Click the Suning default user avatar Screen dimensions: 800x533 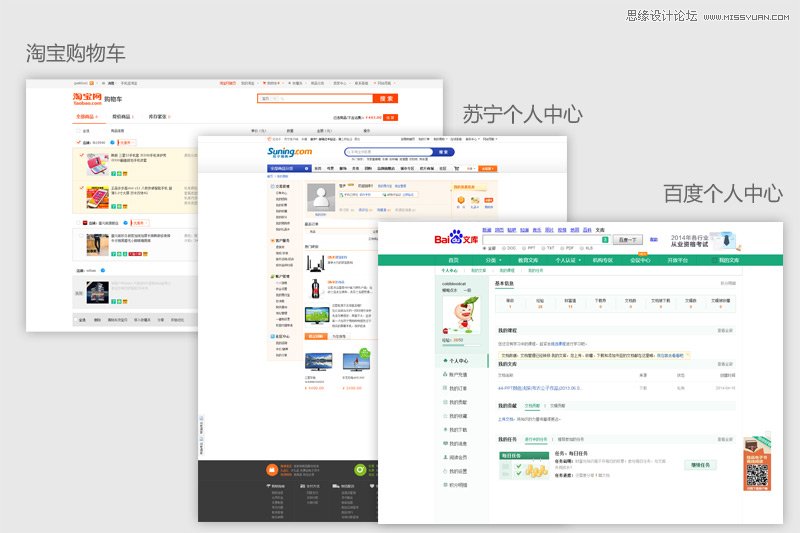point(321,197)
